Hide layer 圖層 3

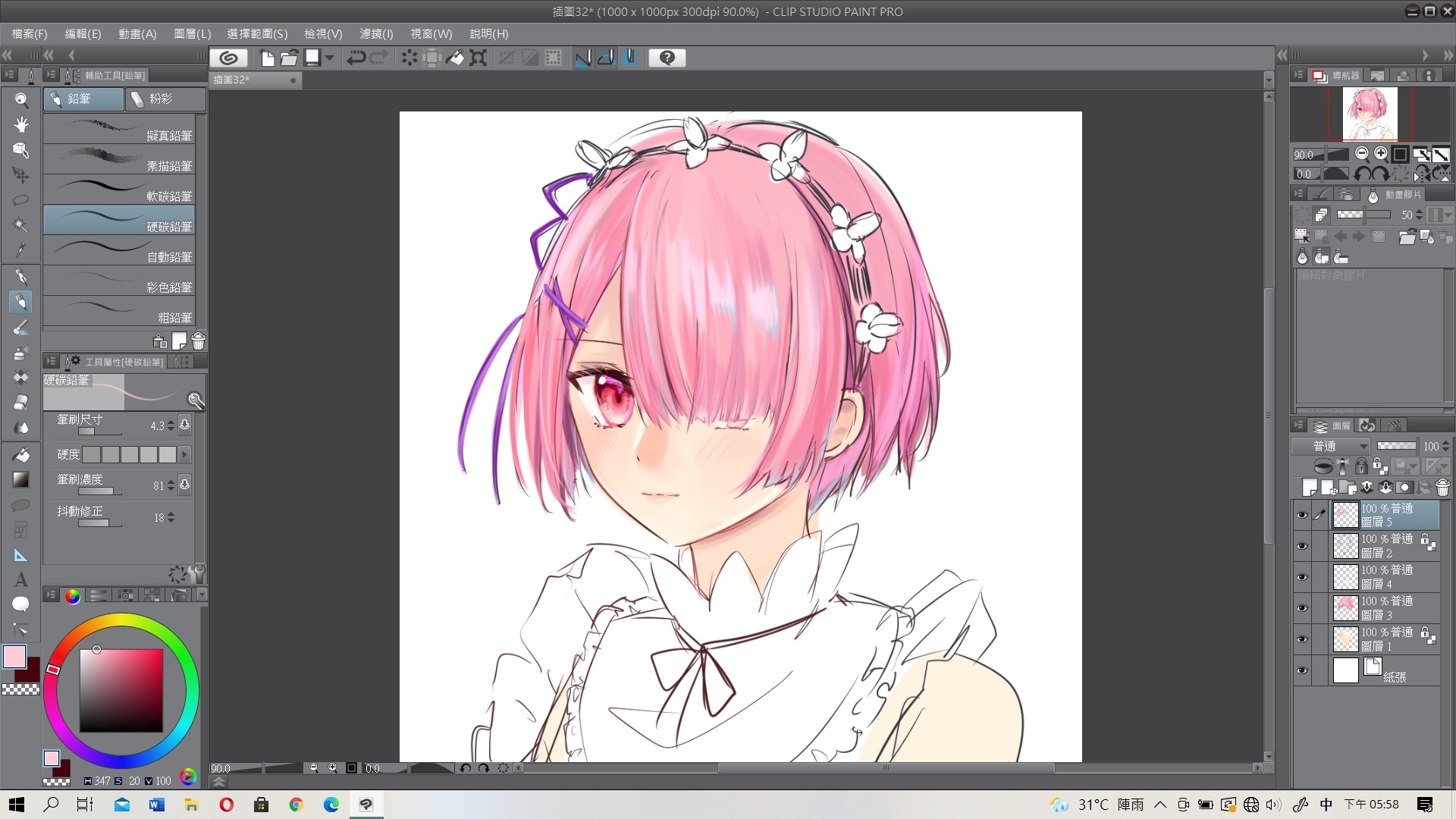coord(1302,608)
